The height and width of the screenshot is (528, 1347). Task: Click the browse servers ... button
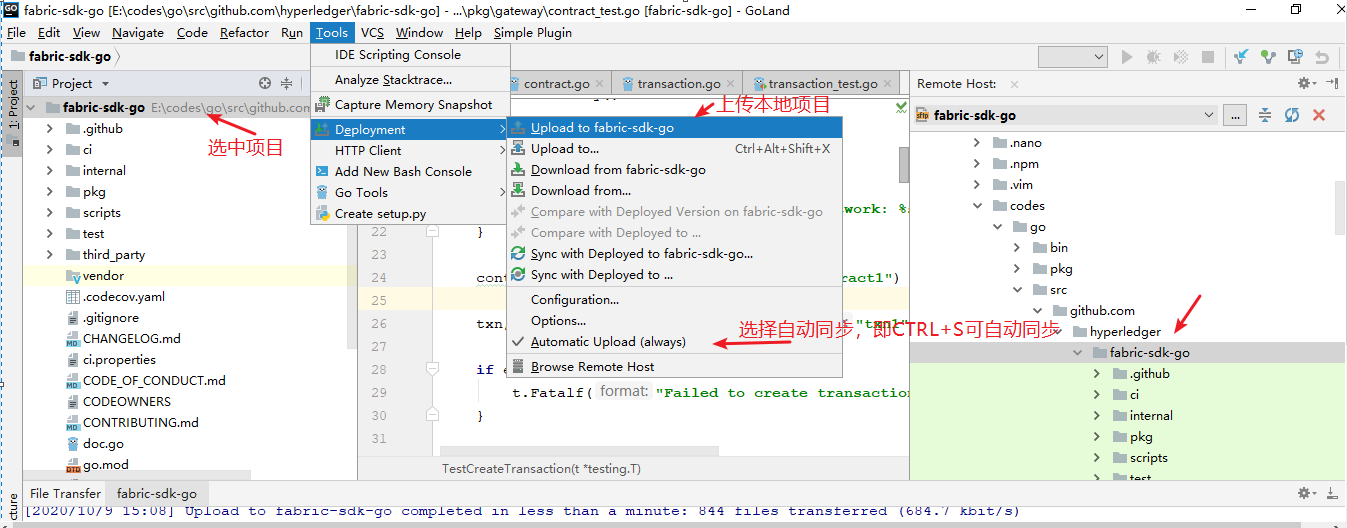[x=1236, y=115]
